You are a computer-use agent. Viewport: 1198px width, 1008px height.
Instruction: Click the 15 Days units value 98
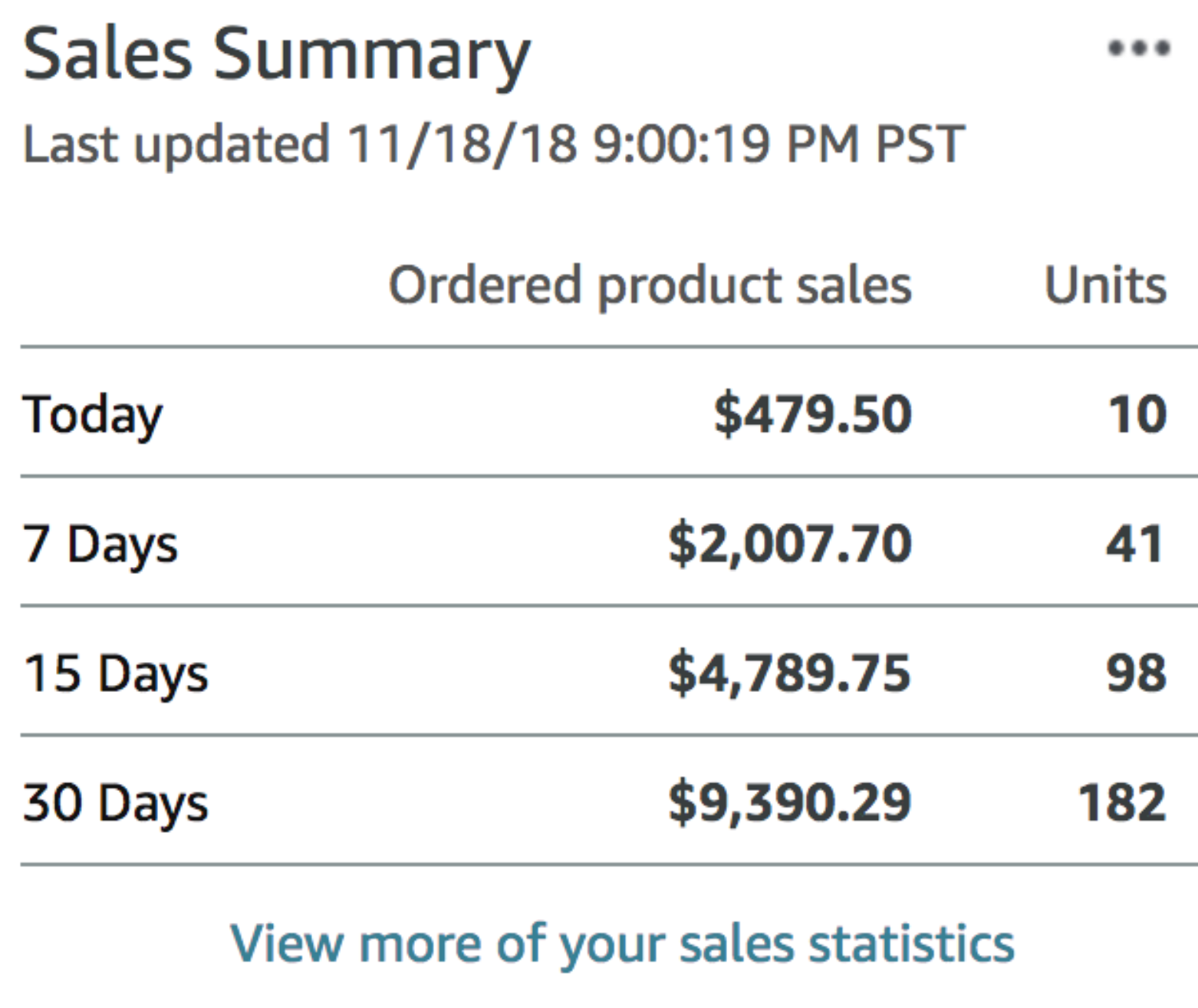(x=1136, y=674)
